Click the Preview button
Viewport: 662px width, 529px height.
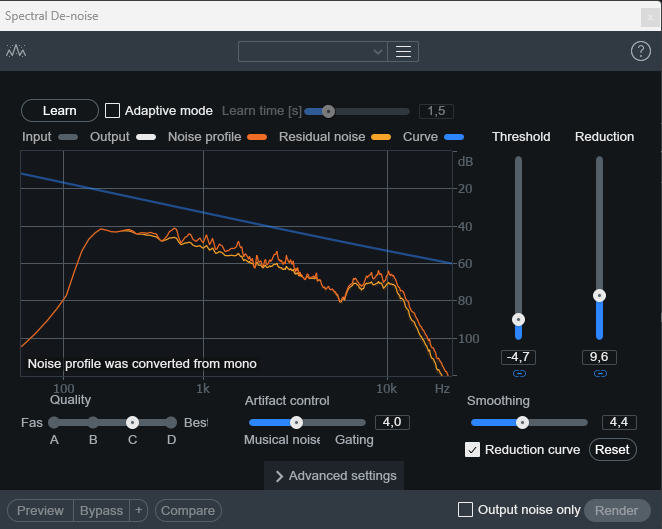(41, 510)
